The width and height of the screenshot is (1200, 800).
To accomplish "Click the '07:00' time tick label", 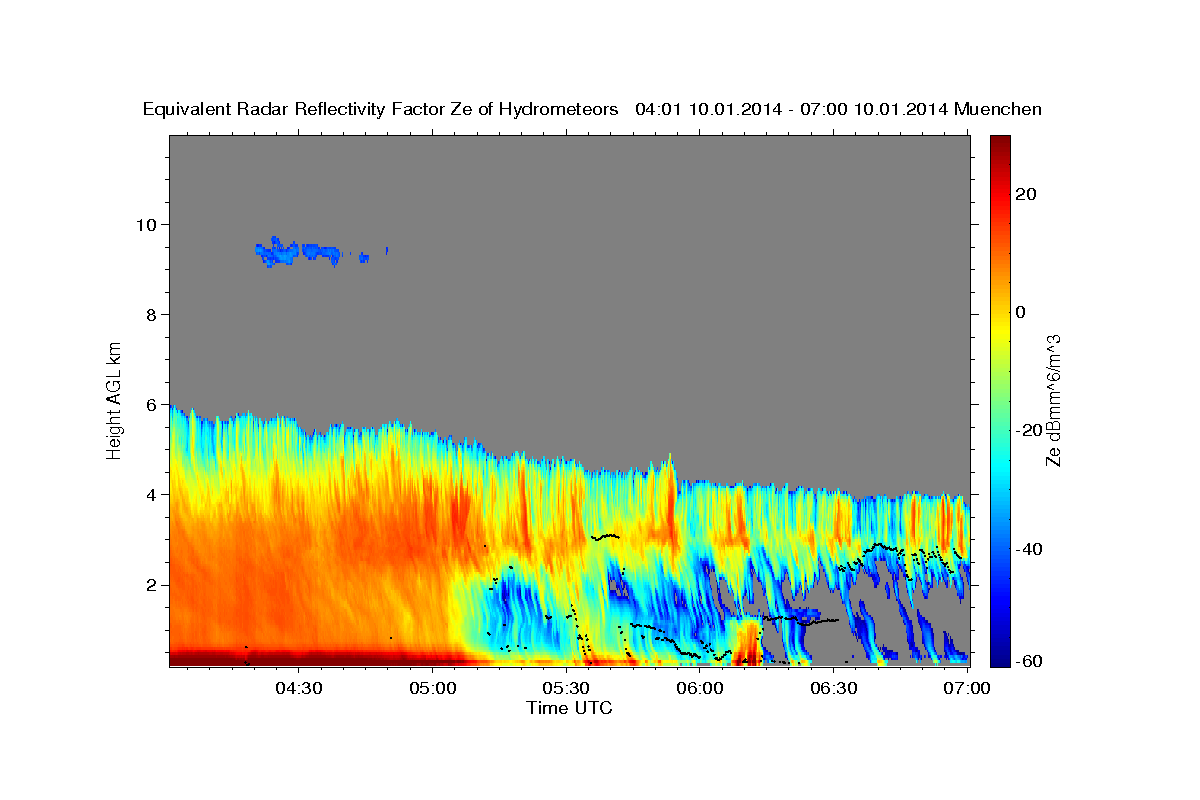I will click(967, 688).
